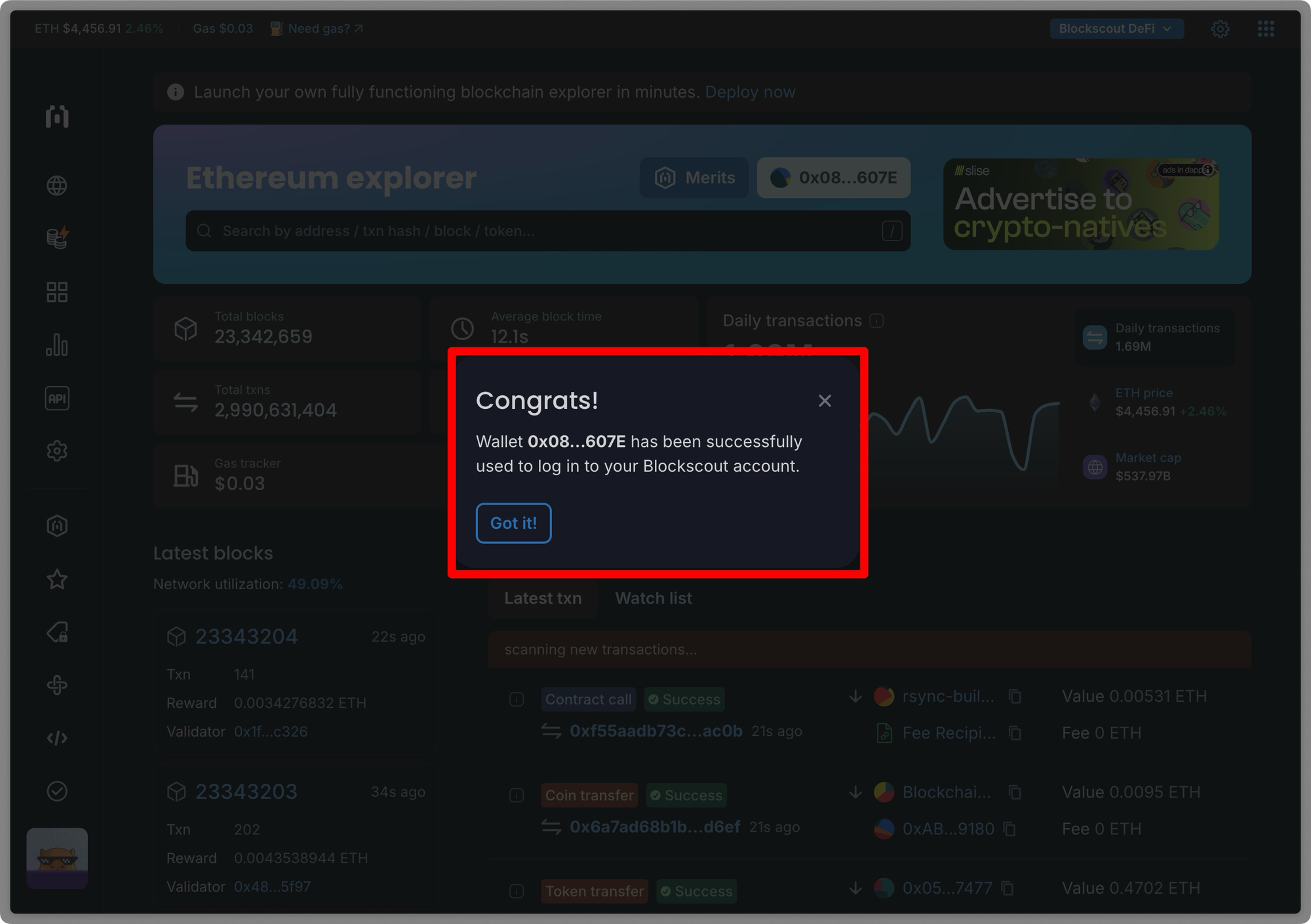Viewport: 1311px width, 924px height.
Task: Focus the address/txn hash search field
Action: coord(548,231)
